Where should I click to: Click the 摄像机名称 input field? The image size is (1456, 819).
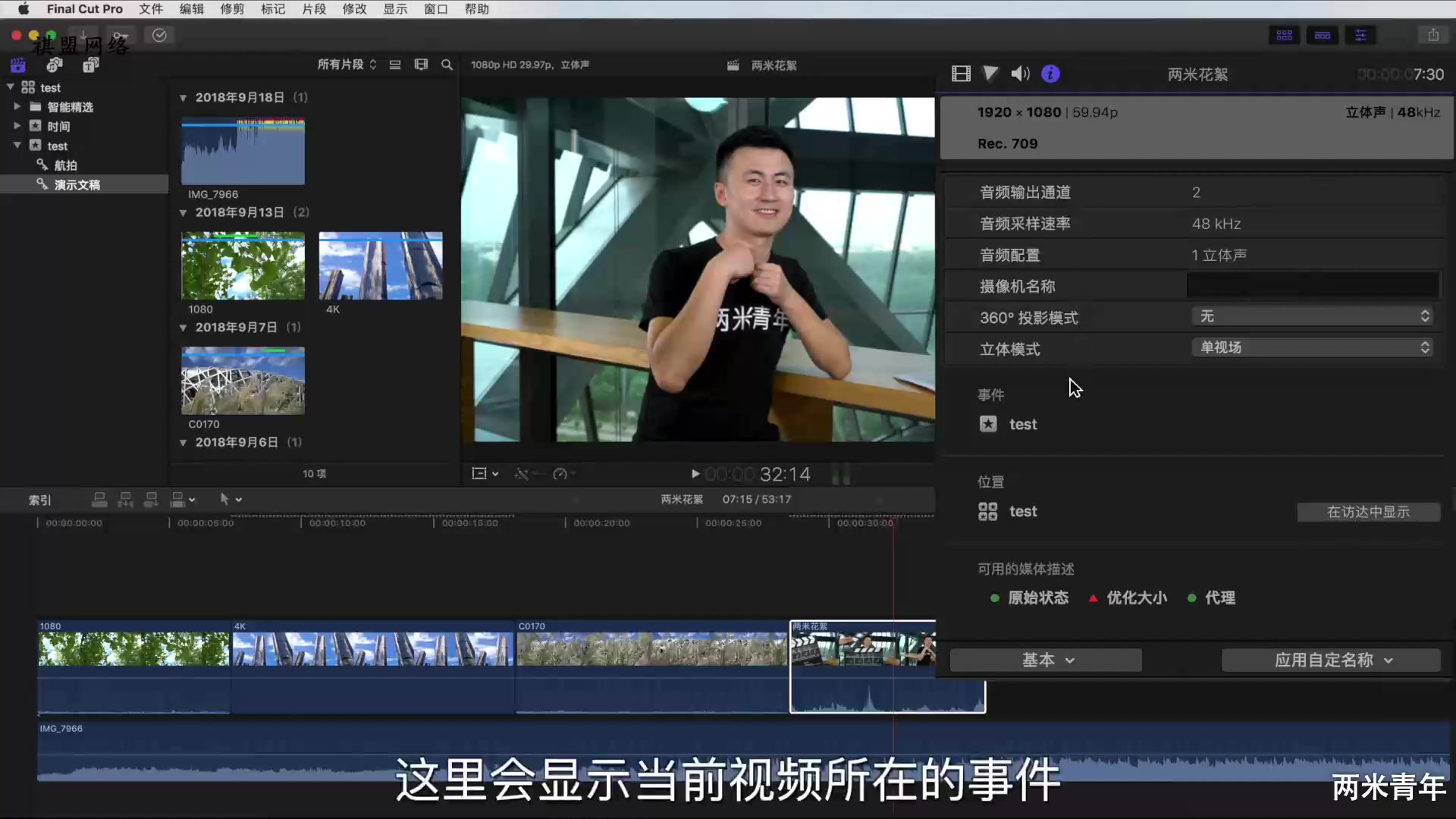[1313, 286]
